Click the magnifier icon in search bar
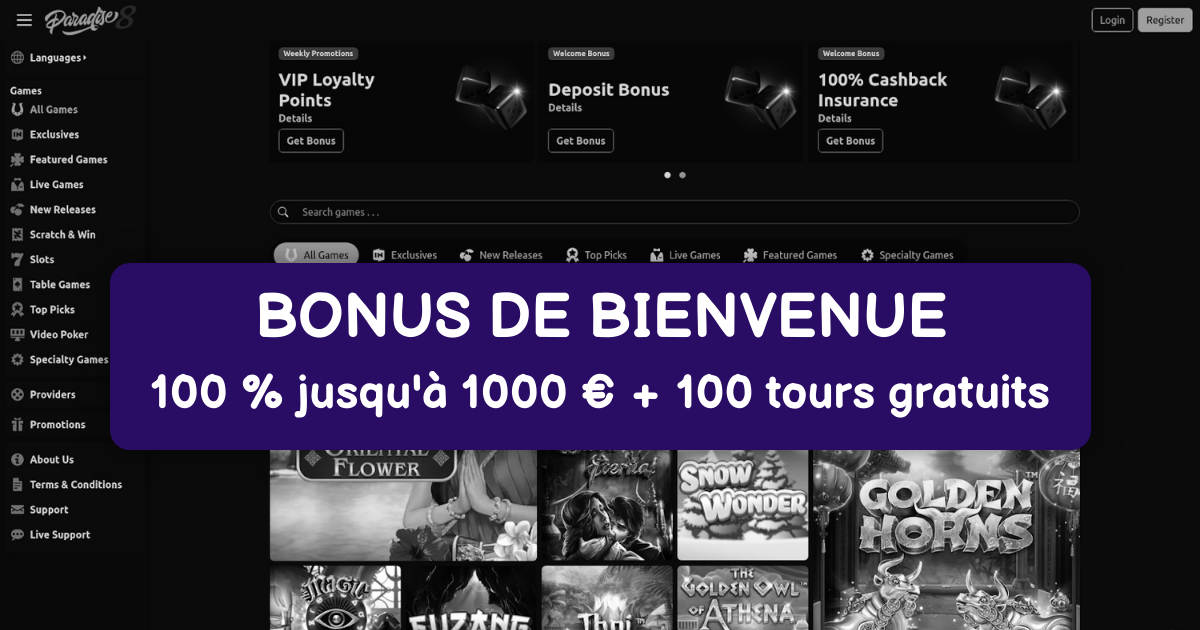Screen dimensions: 1200x630 pyautogui.click(x=284, y=212)
